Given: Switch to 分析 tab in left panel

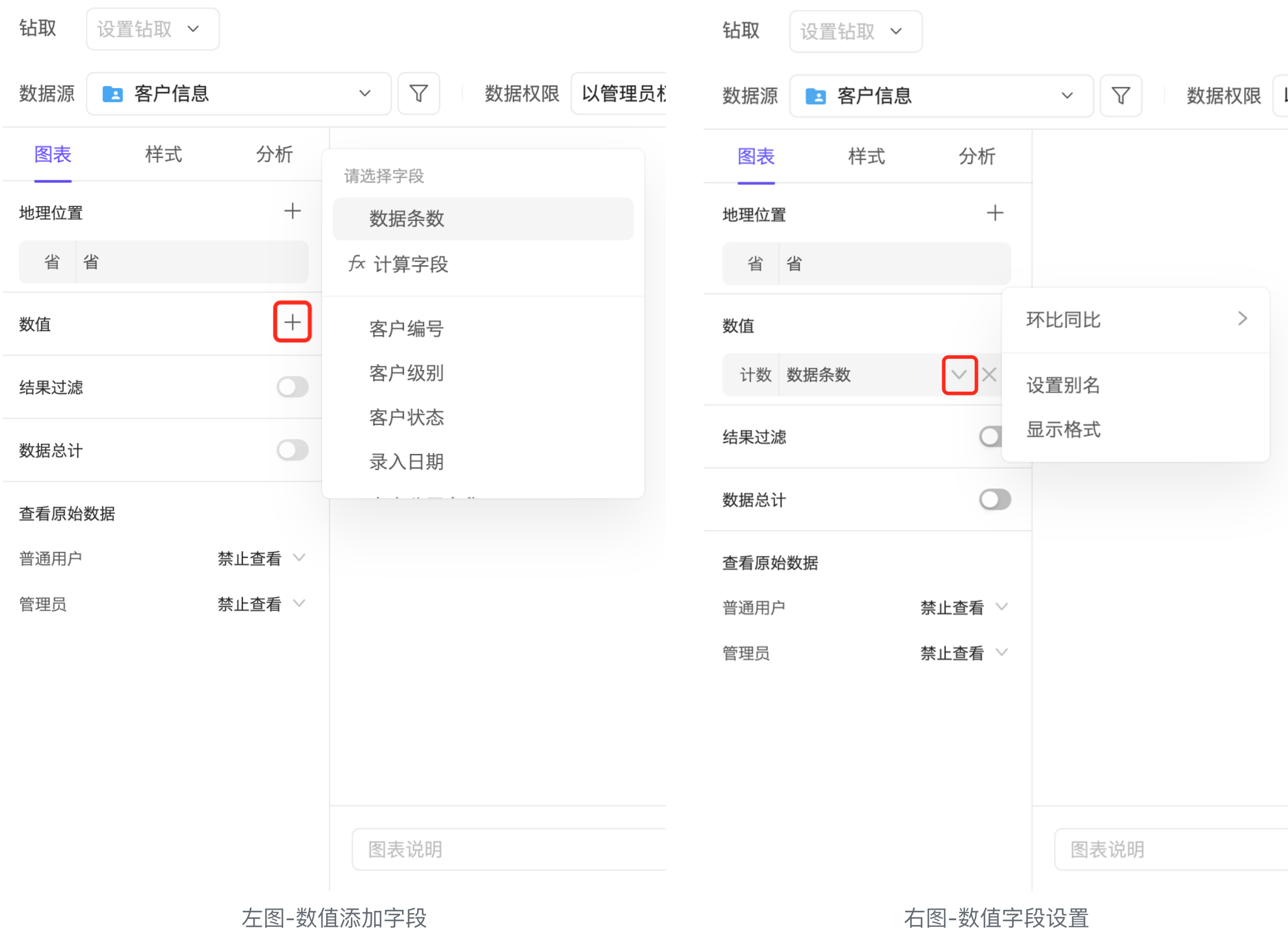Looking at the screenshot, I should [274, 154].
